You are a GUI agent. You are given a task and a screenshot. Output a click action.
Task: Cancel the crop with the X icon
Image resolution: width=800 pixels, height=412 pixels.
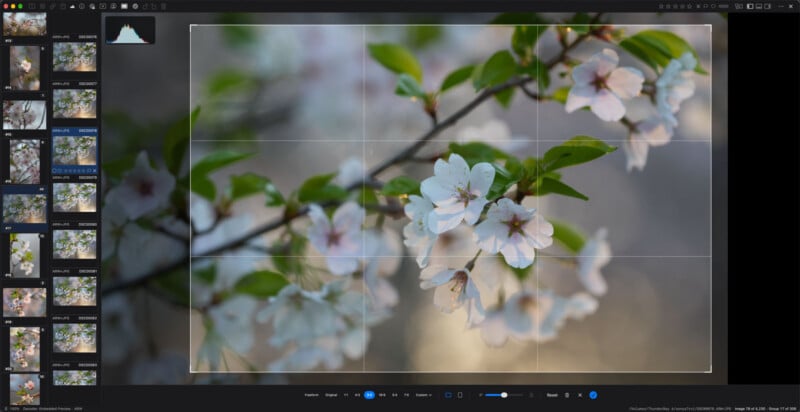point(580,395)
